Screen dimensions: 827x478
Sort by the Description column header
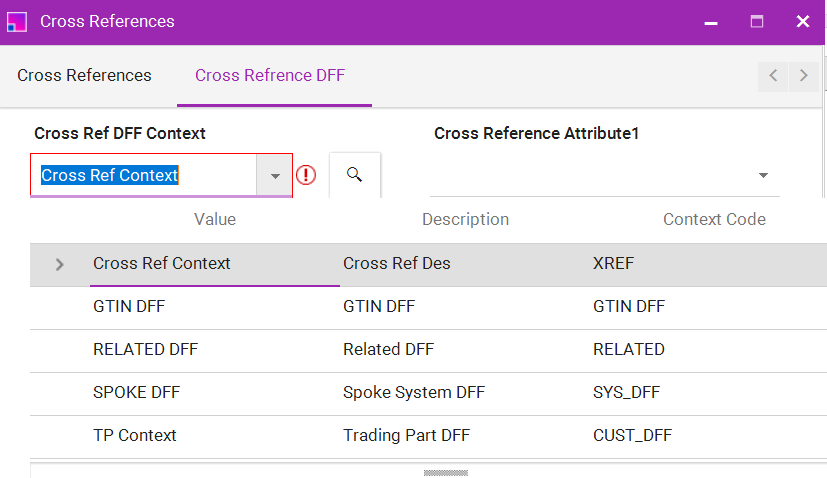point(465,219)
